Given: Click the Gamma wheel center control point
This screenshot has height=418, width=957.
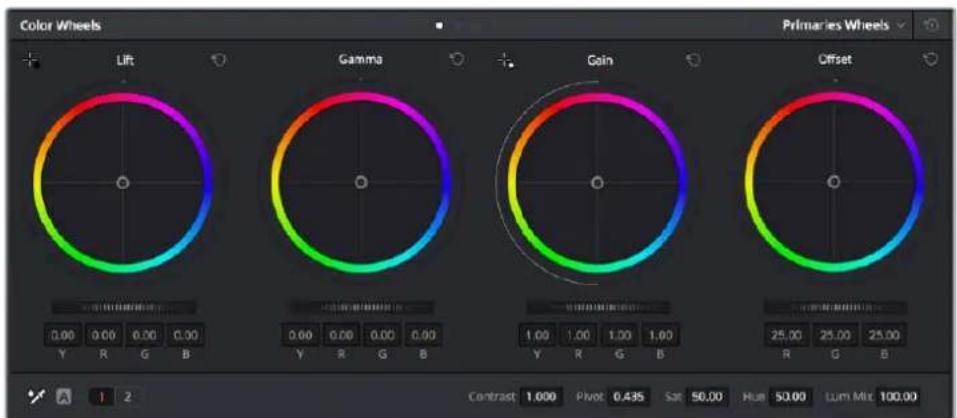Looking at the screenshot, I should point(361,182).
